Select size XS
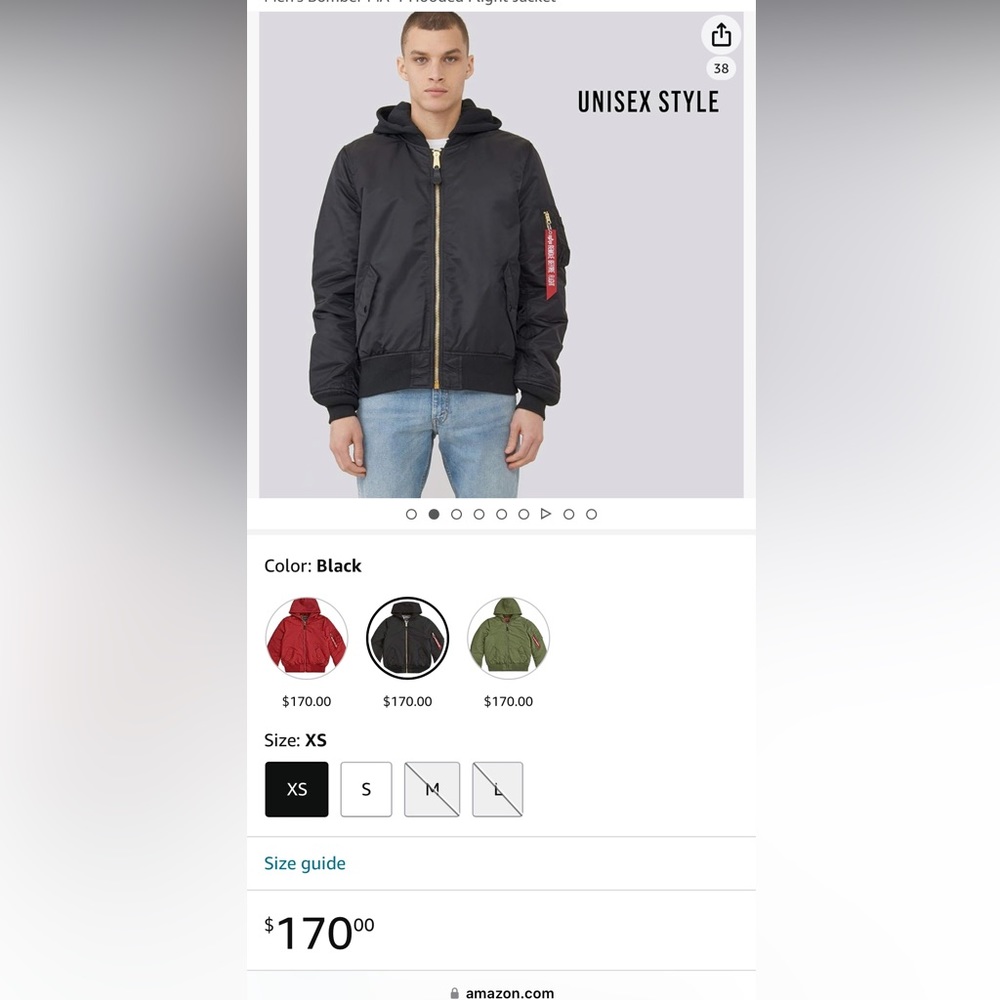Viewport: 1000px width, 1000px height. click(297, 789)
